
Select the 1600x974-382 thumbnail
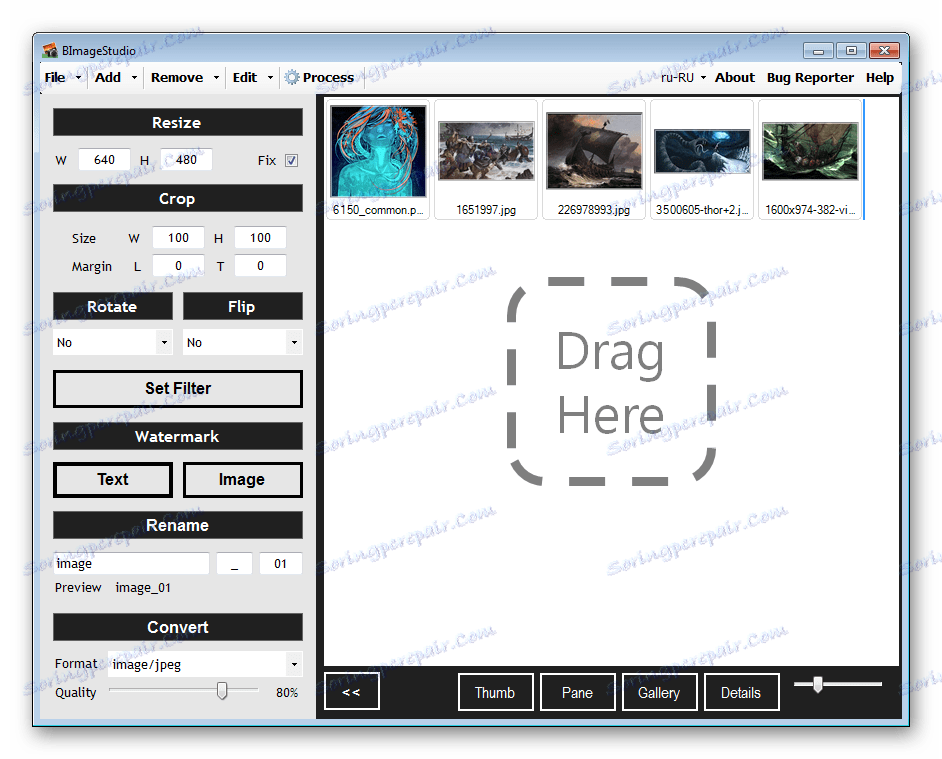point(810,159)
